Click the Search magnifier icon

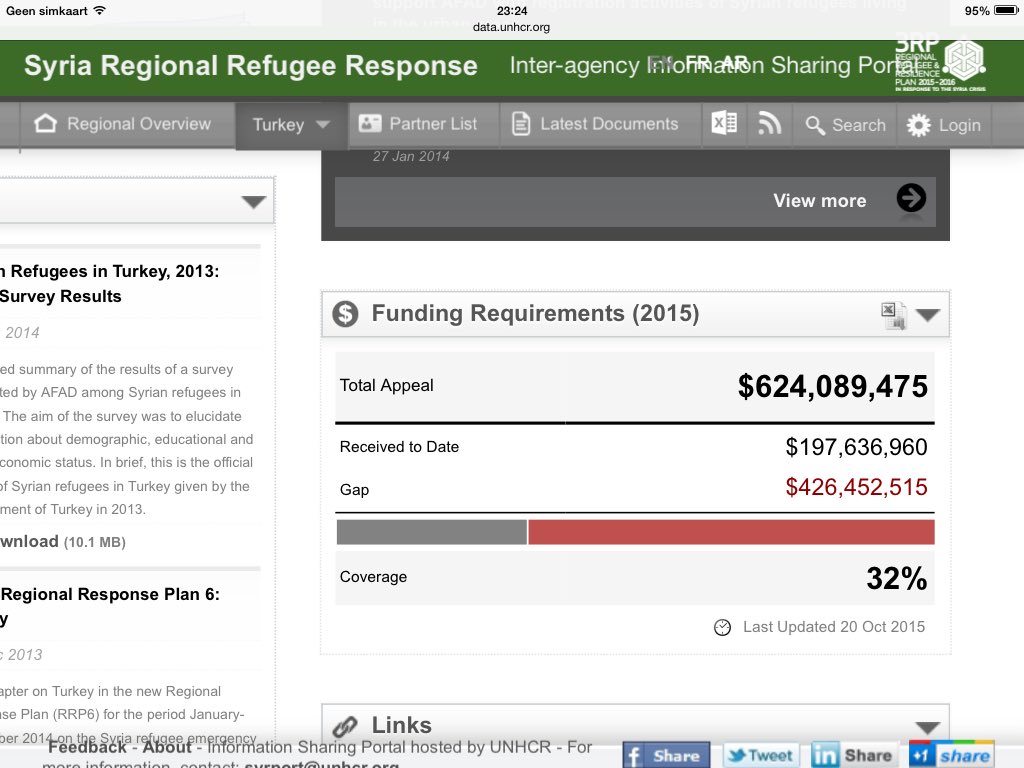(x=814, y=125)
